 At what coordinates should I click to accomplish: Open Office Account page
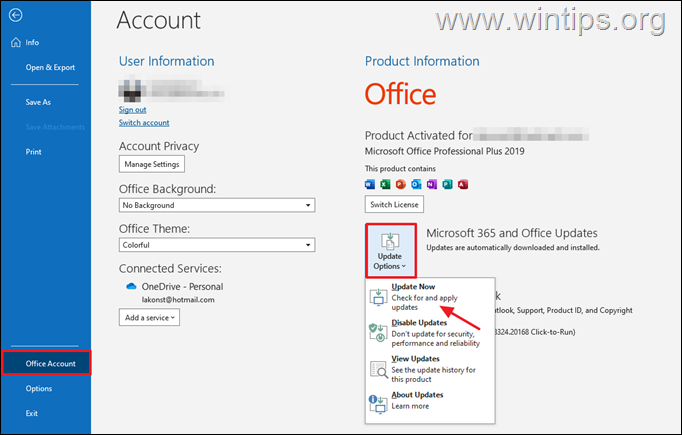tap(47, 363)
